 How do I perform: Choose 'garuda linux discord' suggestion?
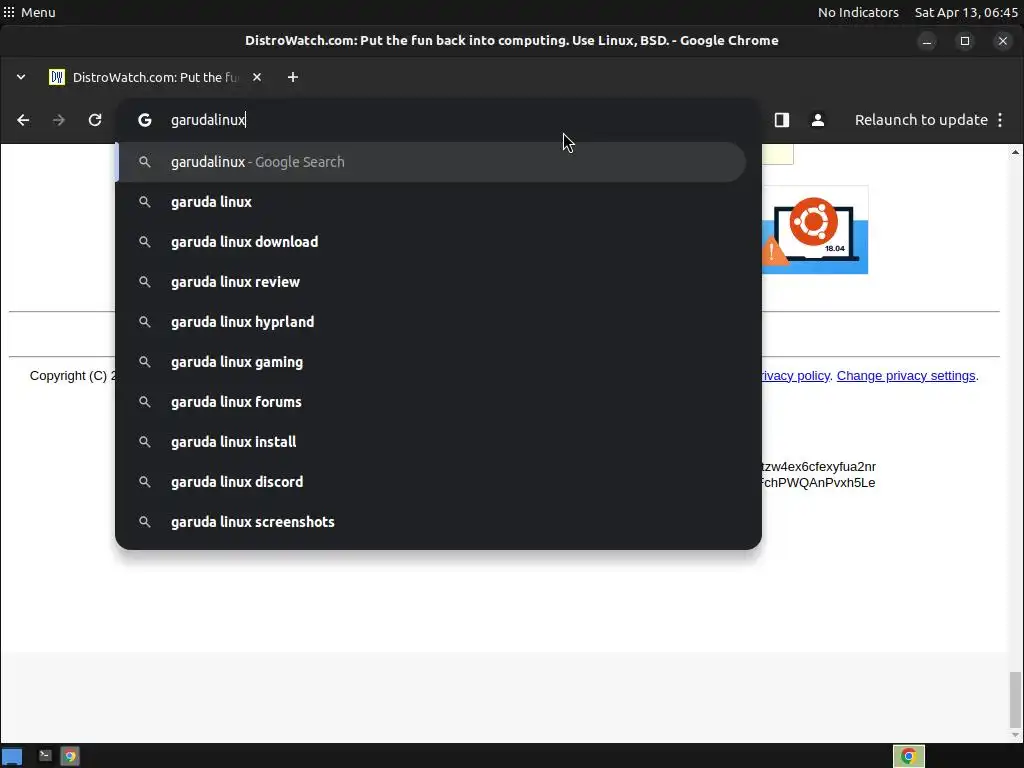point(431,482)
